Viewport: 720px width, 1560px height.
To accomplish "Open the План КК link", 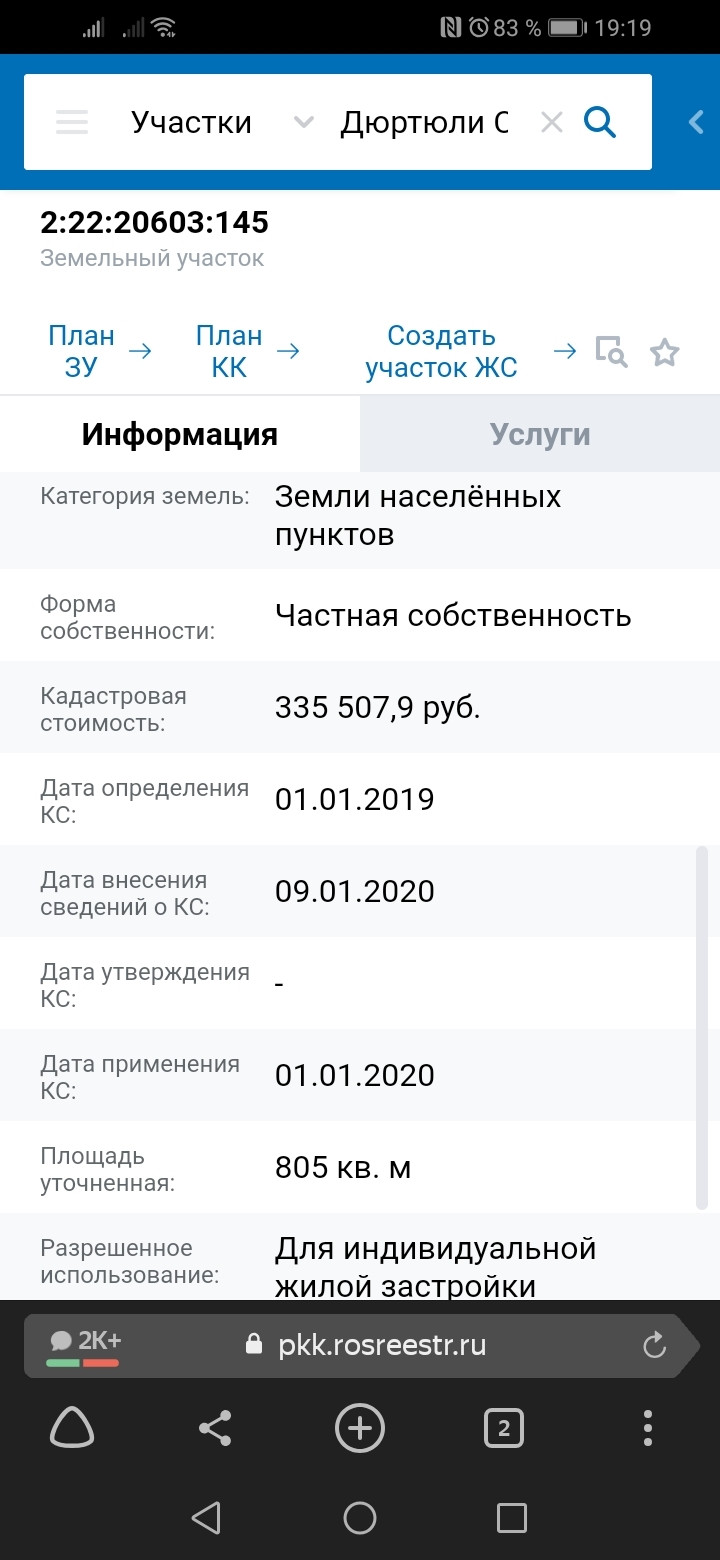I will pyautogui.click(x=229, y=351).
